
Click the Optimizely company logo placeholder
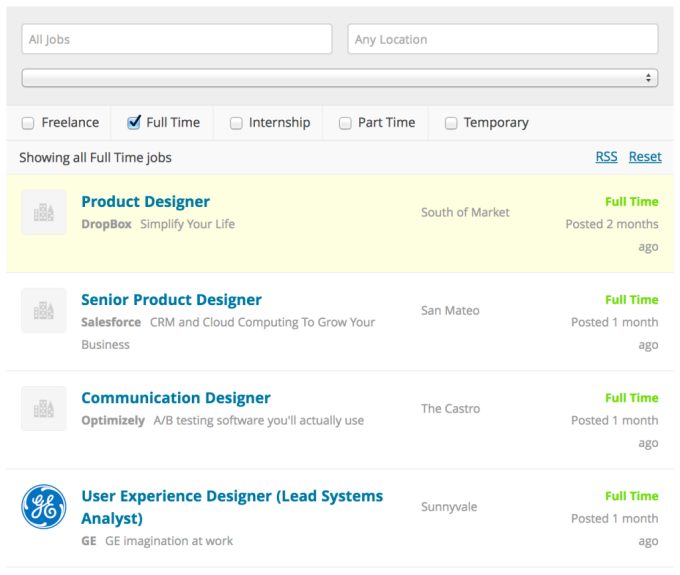click(44, 408)
